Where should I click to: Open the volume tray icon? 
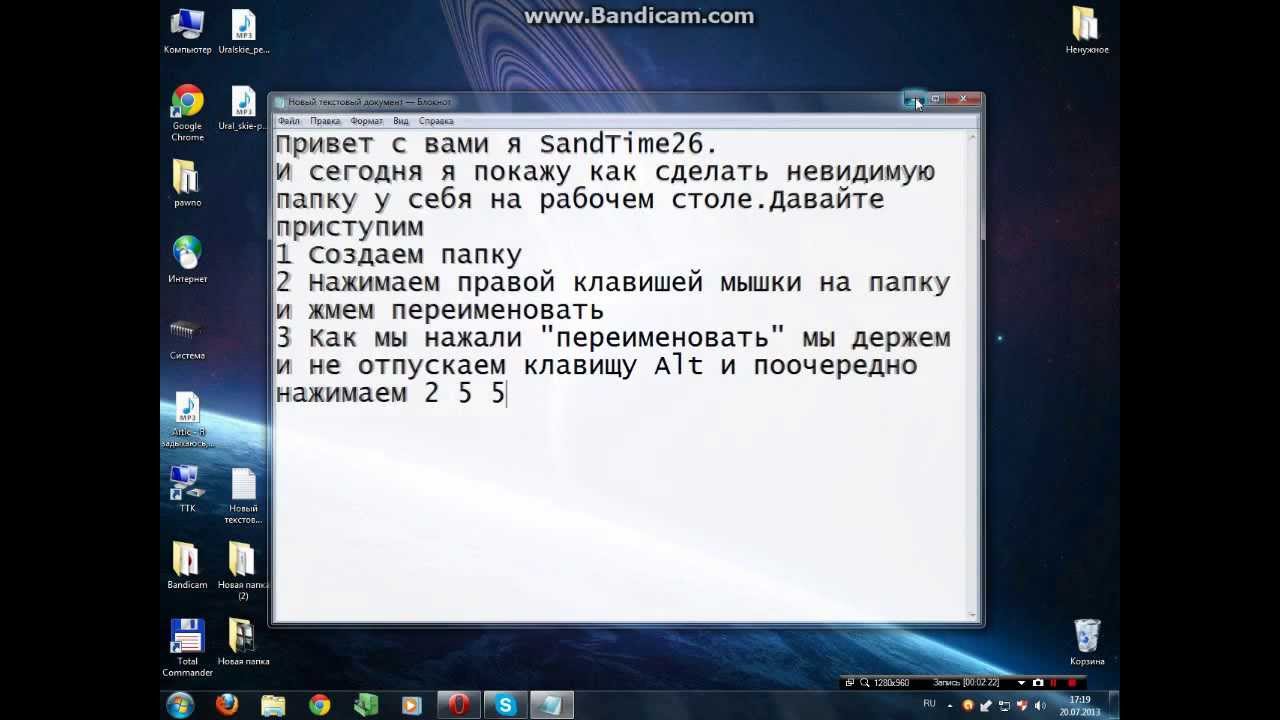click(1040, 706)
